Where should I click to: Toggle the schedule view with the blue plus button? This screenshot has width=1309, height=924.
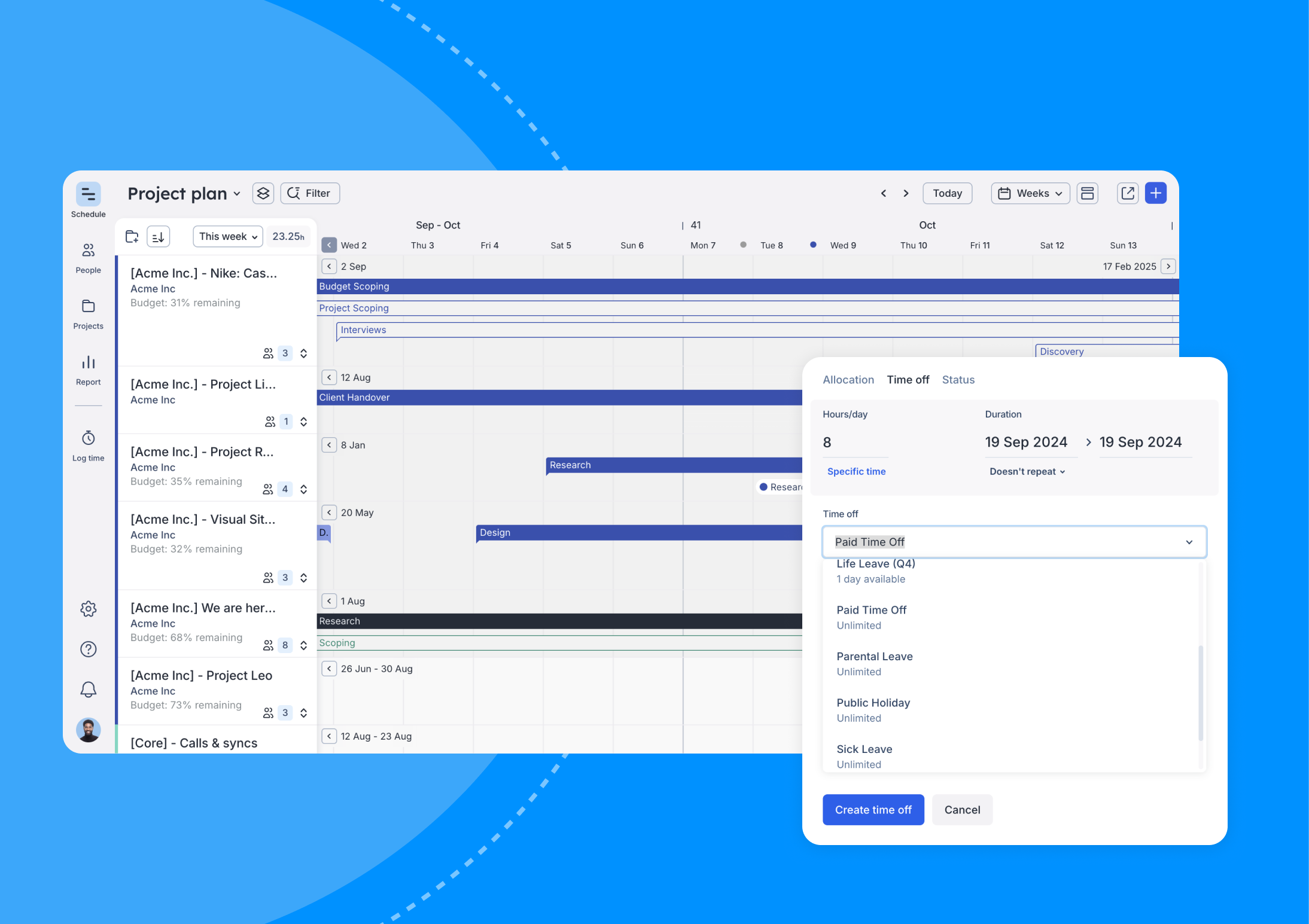(1155, 193)
